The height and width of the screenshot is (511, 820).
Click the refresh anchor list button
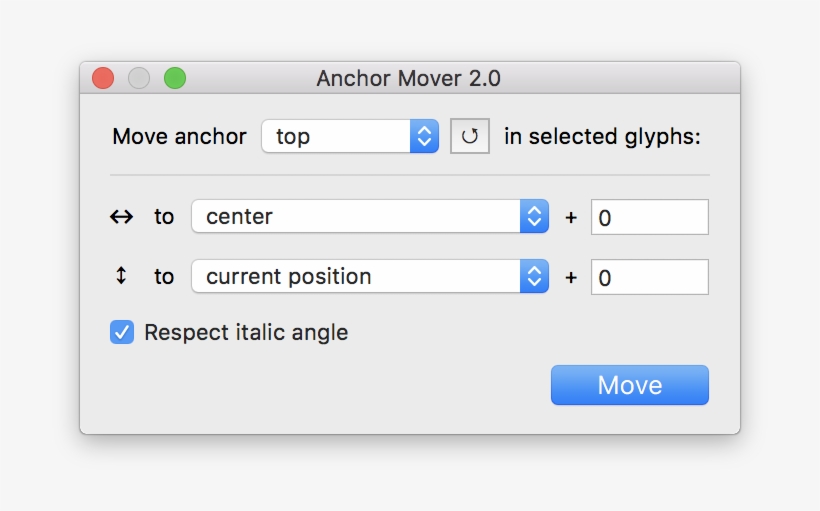coord(470,136)
